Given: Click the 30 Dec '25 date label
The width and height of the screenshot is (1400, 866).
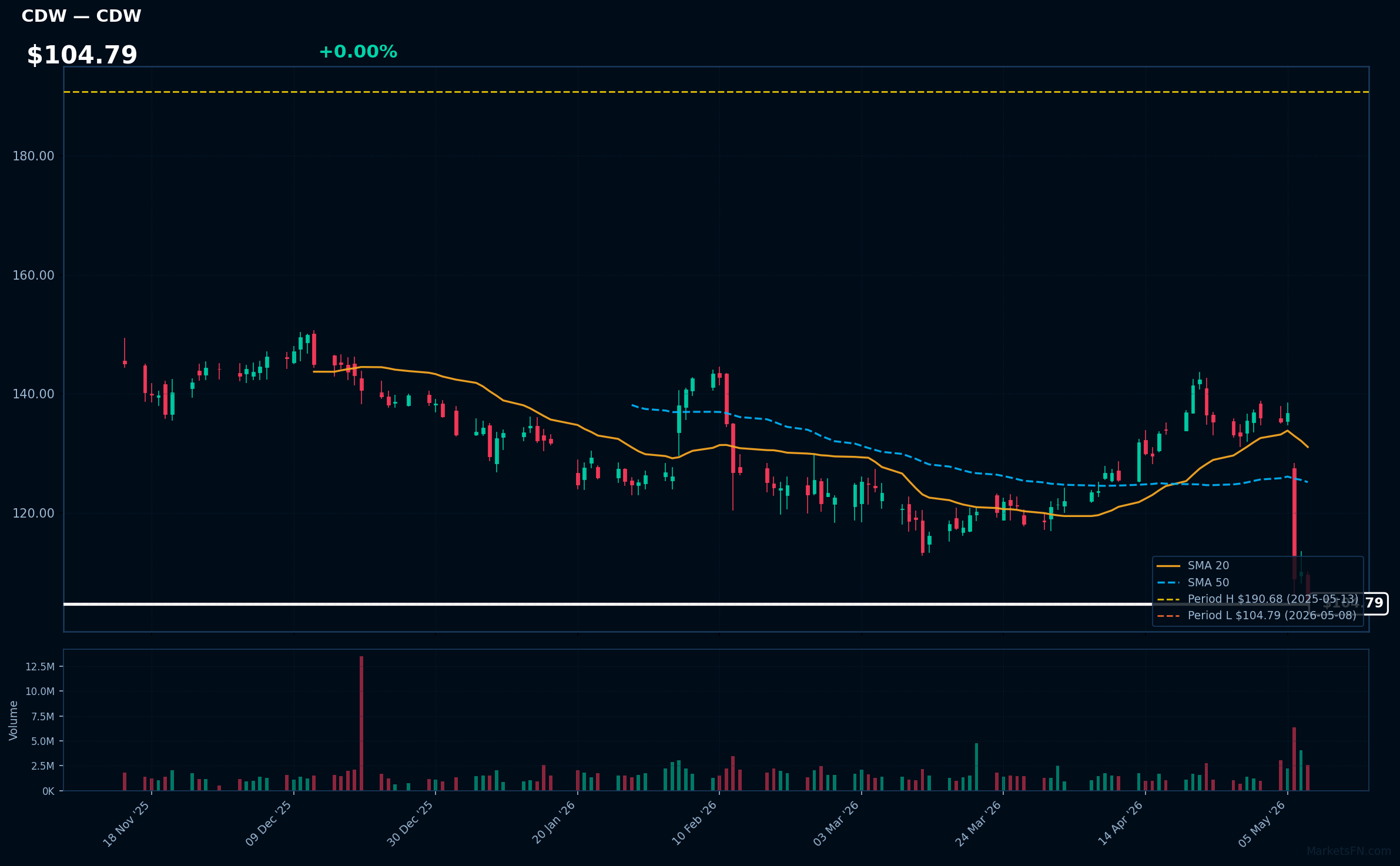Looking at the screenshot, I should [x=410, y=824].
